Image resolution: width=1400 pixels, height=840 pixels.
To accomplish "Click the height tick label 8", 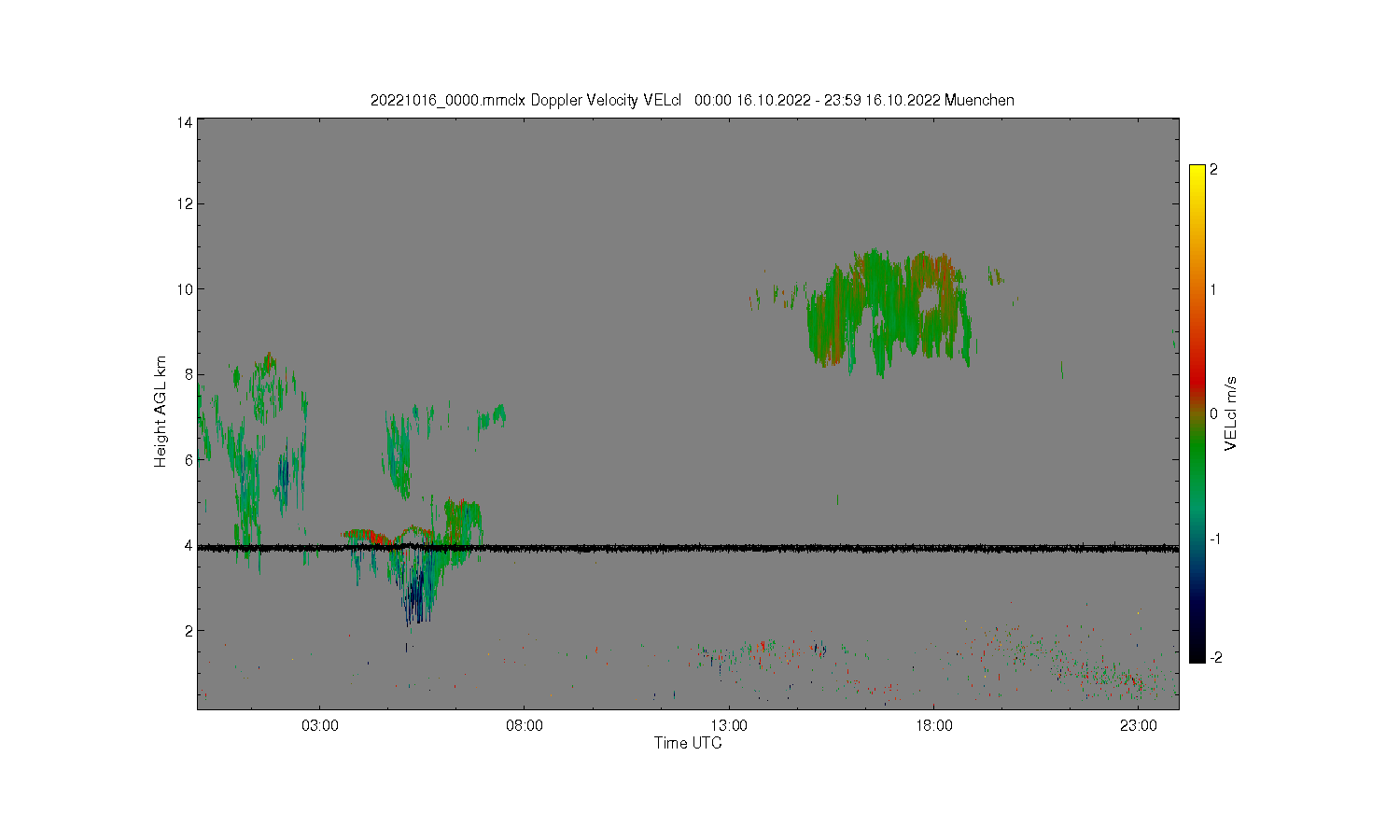I will (189, 374).
